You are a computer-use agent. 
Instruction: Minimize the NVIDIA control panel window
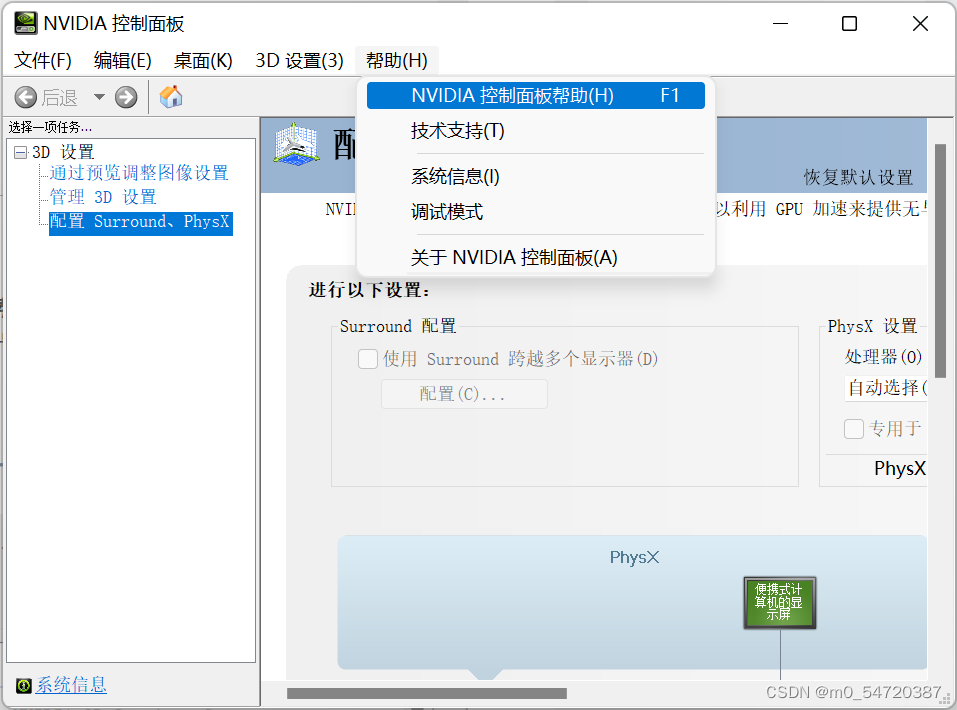tap(780, 24)
